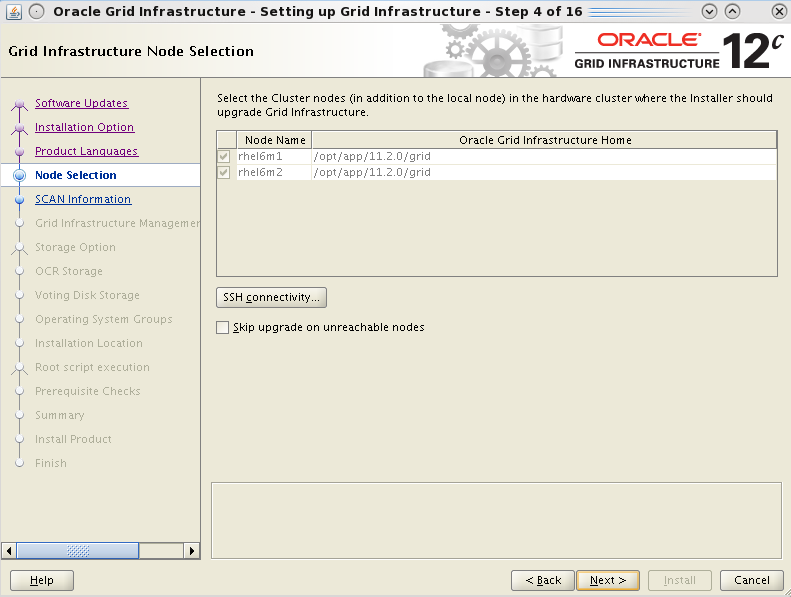Open the SSH connectivity settings
This screenshot has width=791, height=597.
click(271, 297)
